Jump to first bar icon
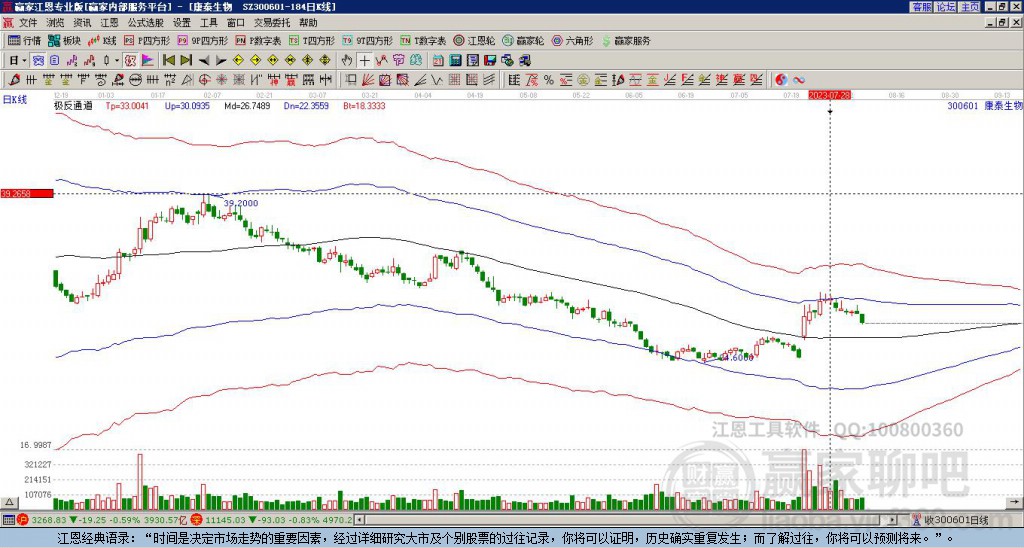This screenshot has width=1024, height=548. 168,60
